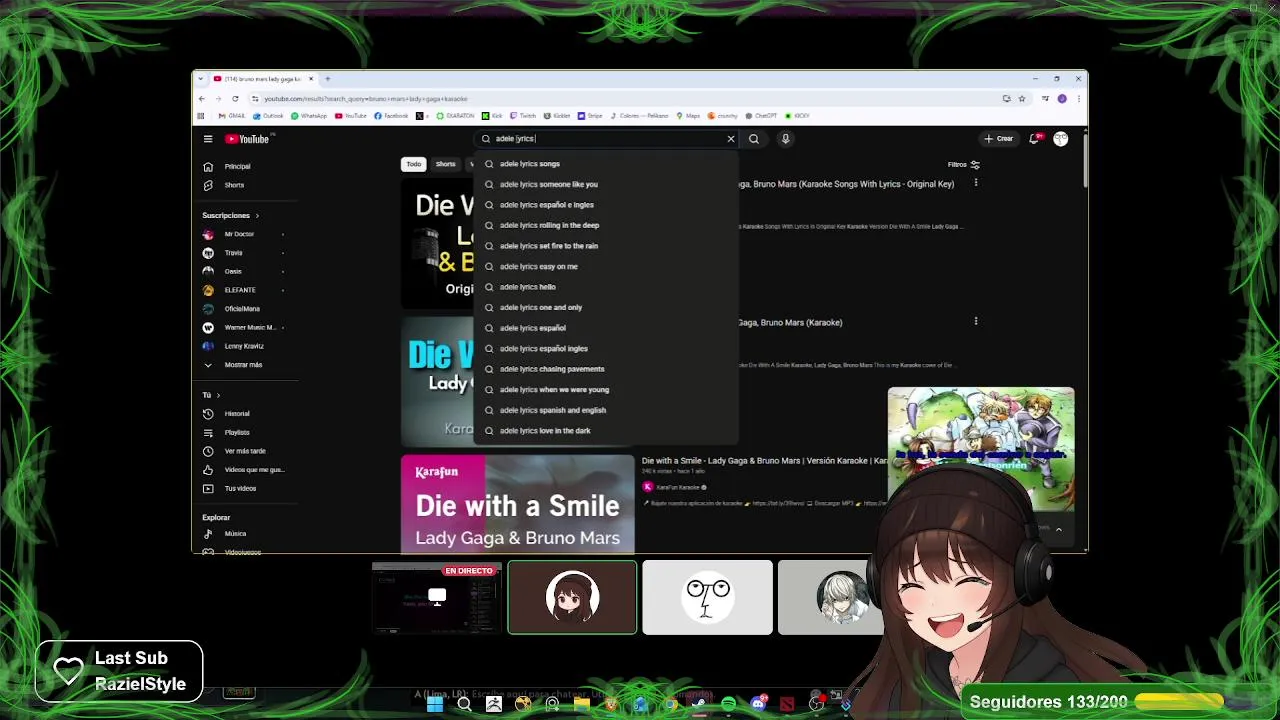Open the Windows Start button on taskbar
The width and height of the screenshot is (1280, 720).
tap(435, 704)
